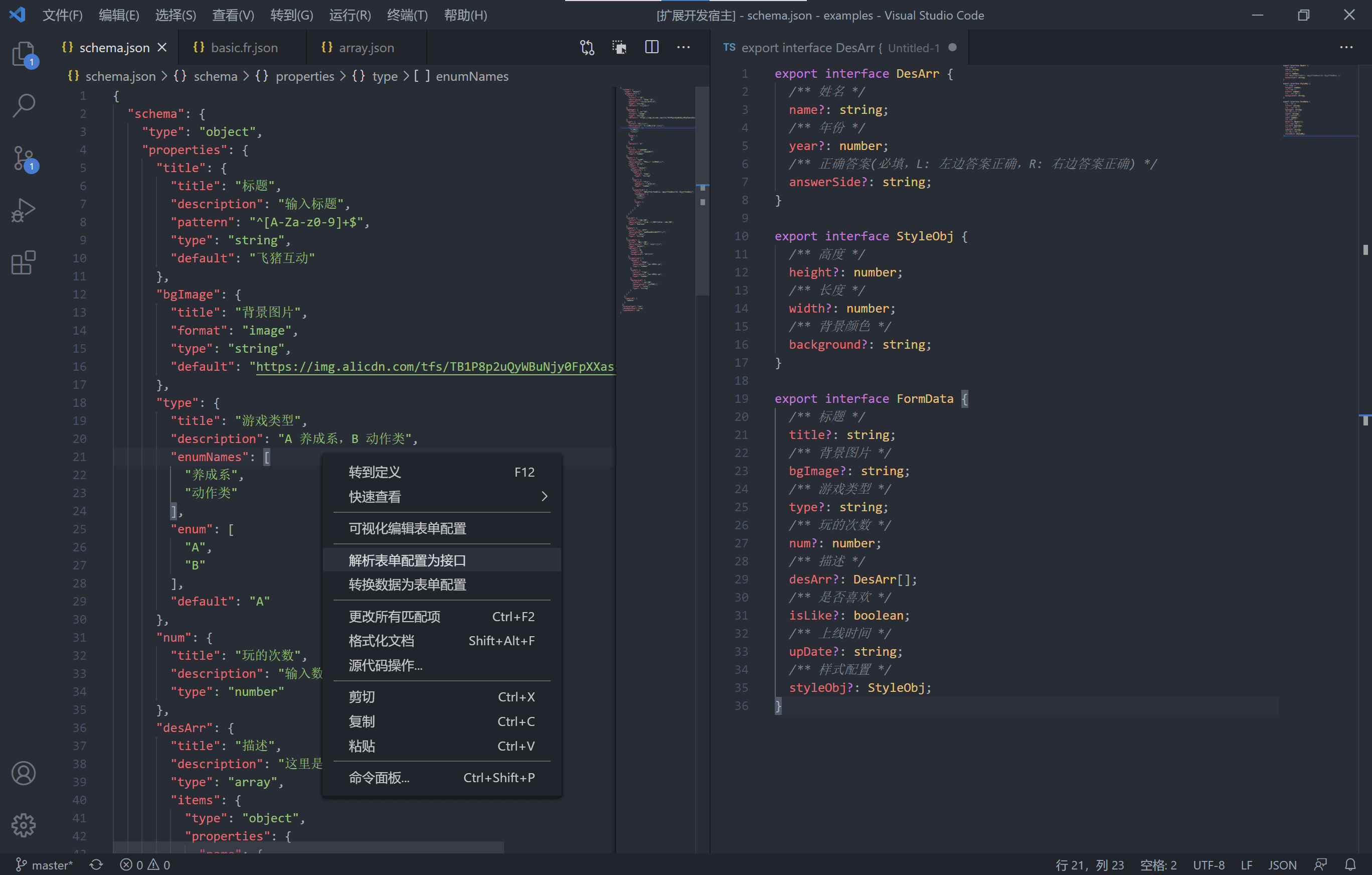Open the Explorer view in activity bar
The image size is (1372, 875).
[24, 54]
